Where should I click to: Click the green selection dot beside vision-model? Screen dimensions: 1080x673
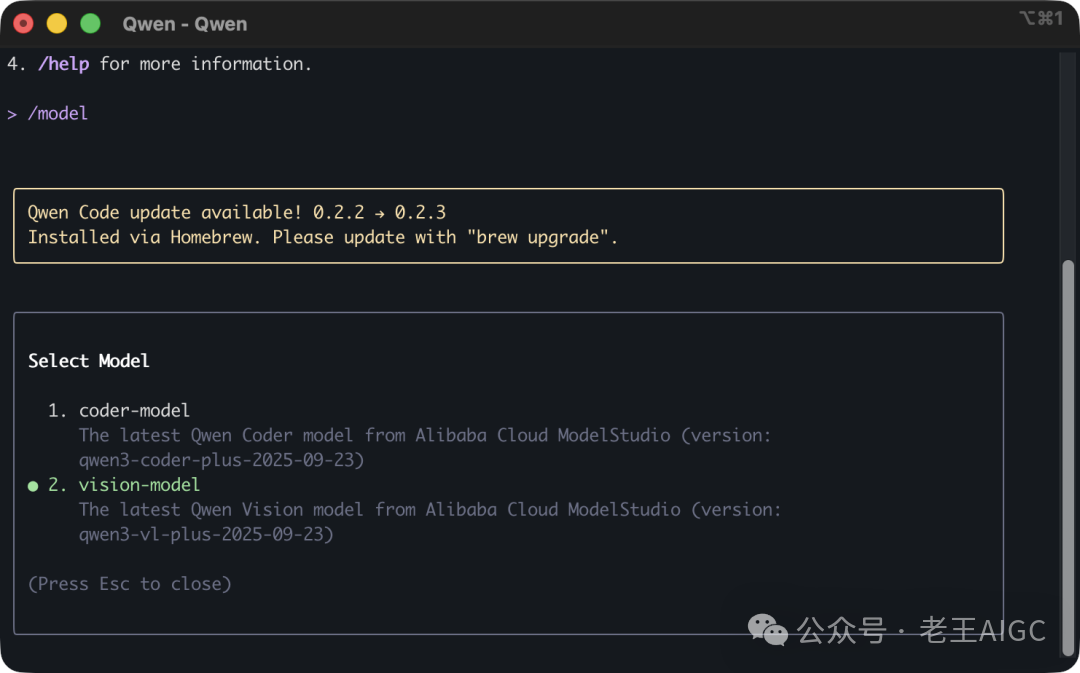tap(33, 486)
